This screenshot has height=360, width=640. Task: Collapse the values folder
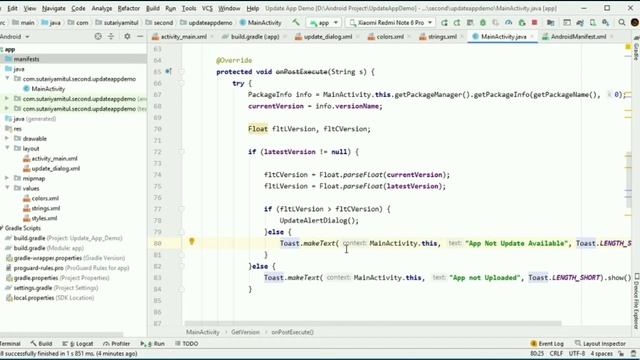pos(7,188)
